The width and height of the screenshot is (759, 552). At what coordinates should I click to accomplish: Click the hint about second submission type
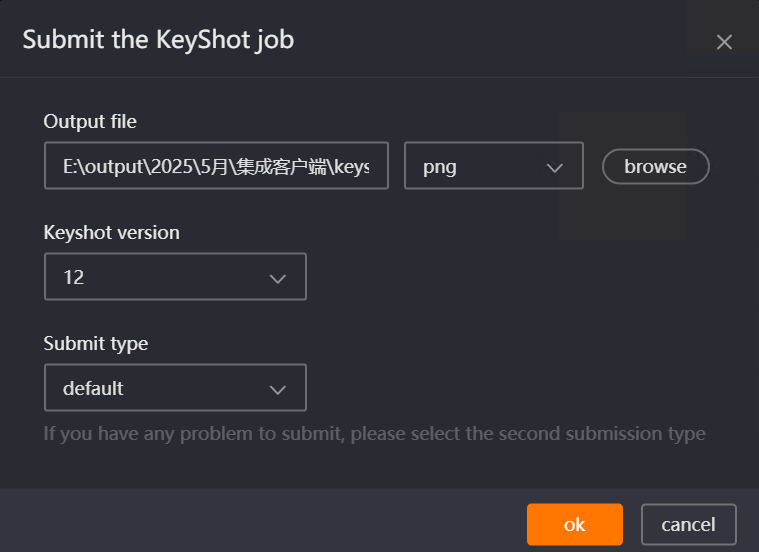375,434
